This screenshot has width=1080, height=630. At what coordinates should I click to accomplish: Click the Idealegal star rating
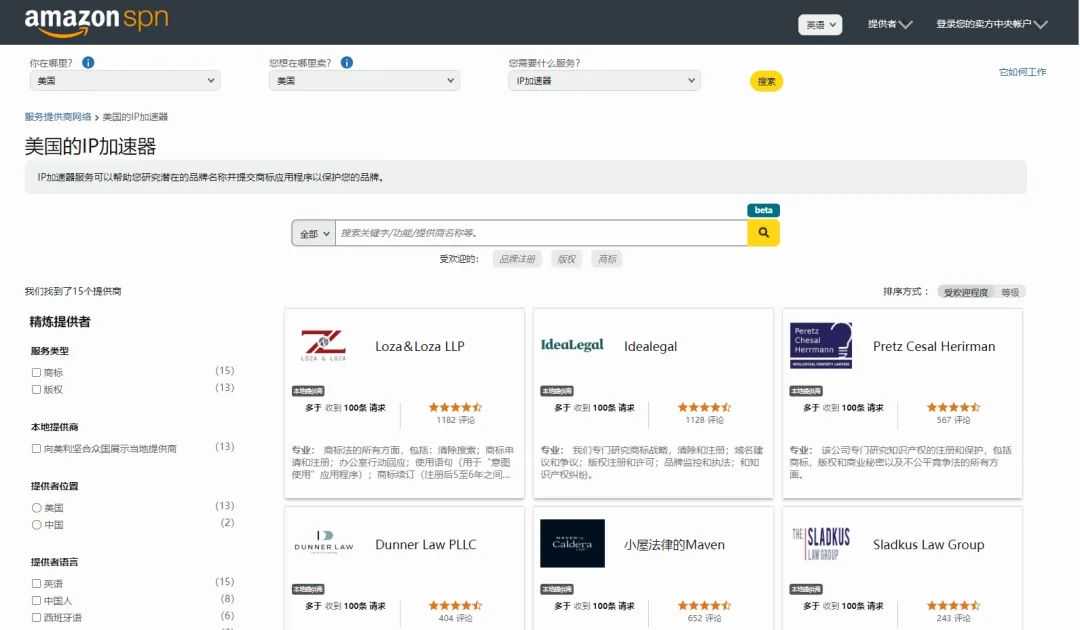click(704, 407)
